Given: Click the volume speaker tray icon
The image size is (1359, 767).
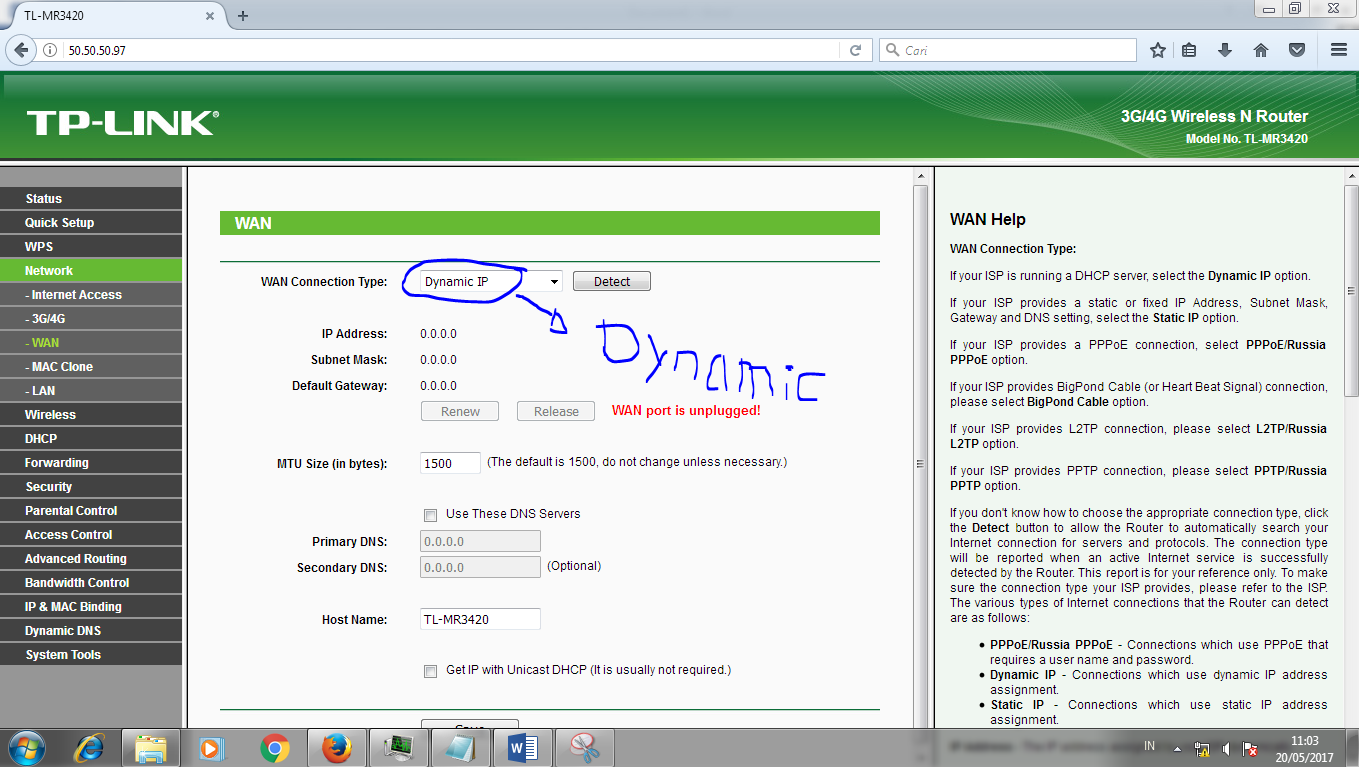Looking at the screenshot, I should (x=1226, y=747).
